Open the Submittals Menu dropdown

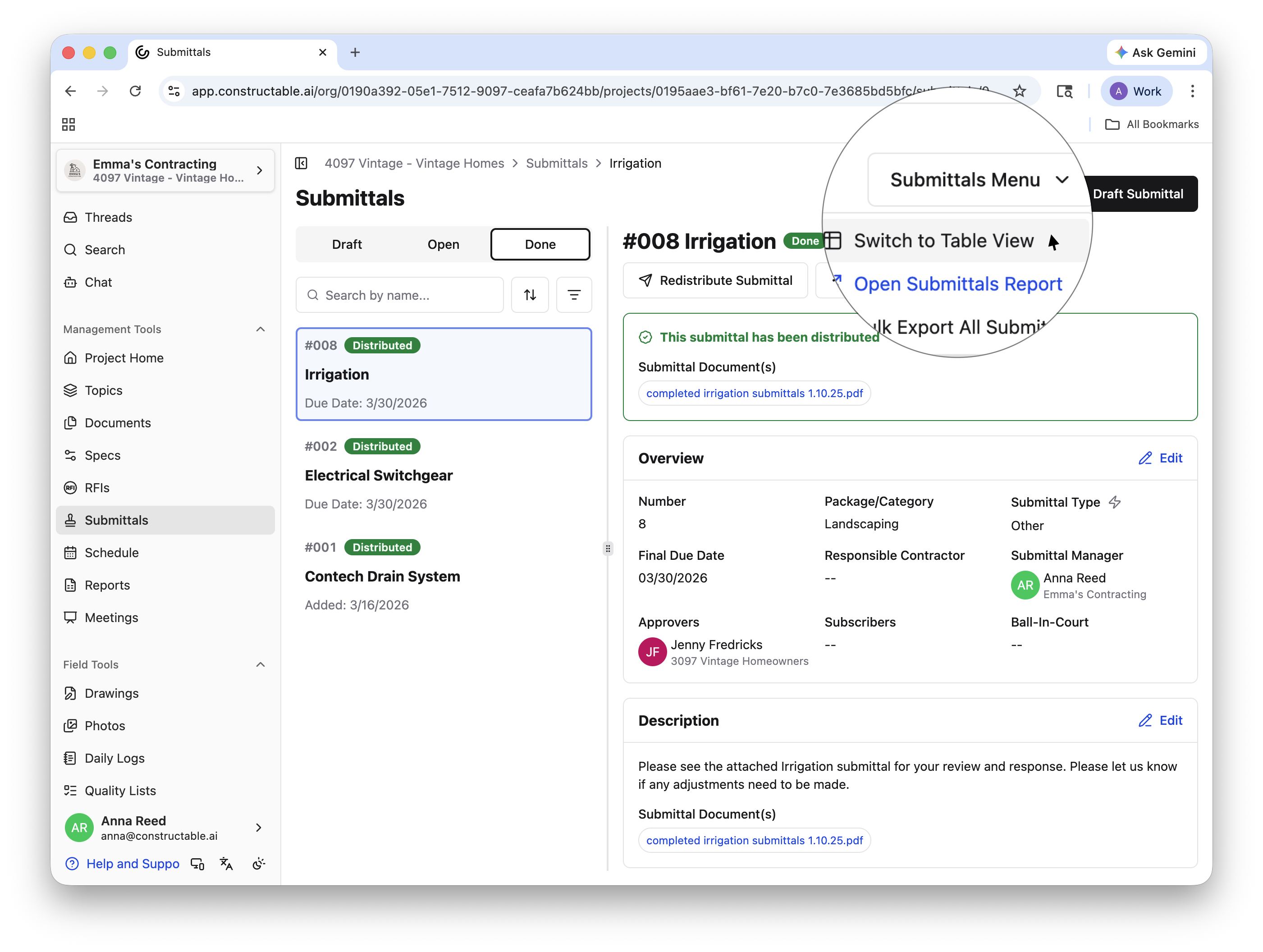click(x=979, y=179)
